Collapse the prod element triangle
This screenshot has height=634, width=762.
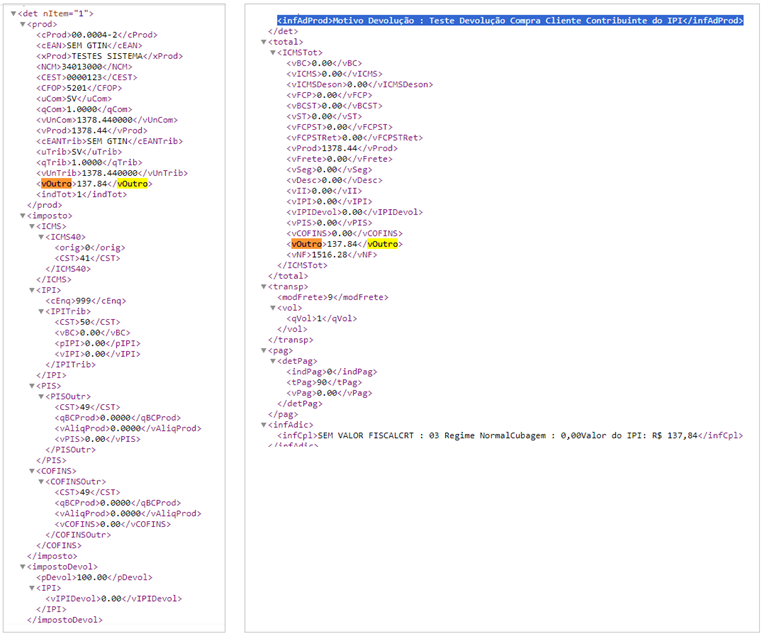[x=23, y=23]
